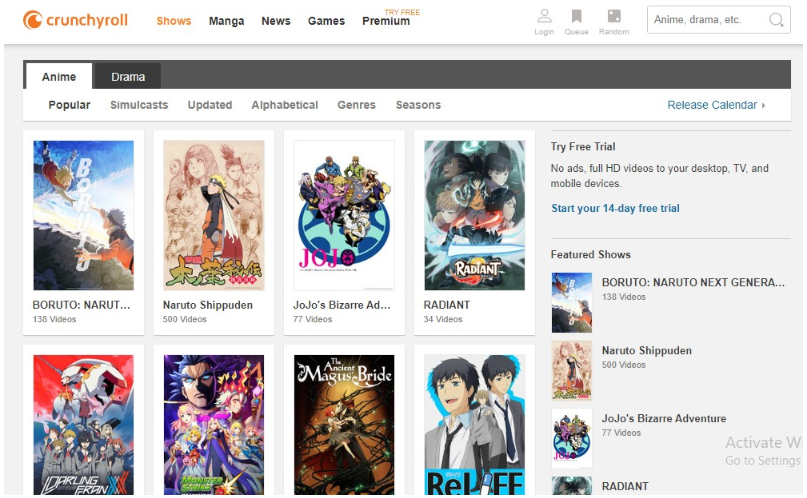
Task: Switch to the Anime tab
Action: point(59,77)
